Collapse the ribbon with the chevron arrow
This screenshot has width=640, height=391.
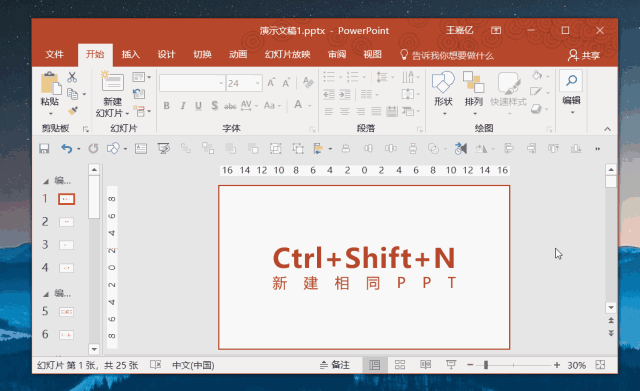click(x=608, y=129)
